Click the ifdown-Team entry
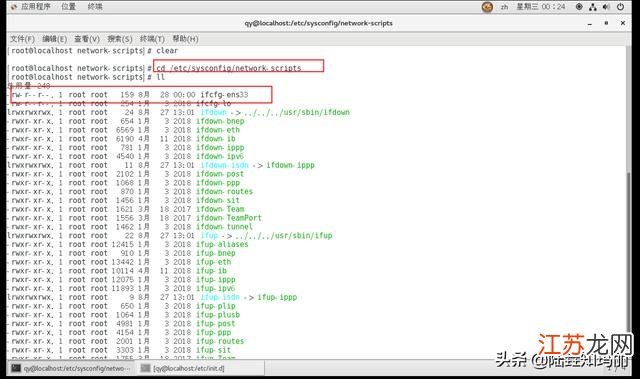Viewport: 640px width, 379px height. (x=220, y=209)
